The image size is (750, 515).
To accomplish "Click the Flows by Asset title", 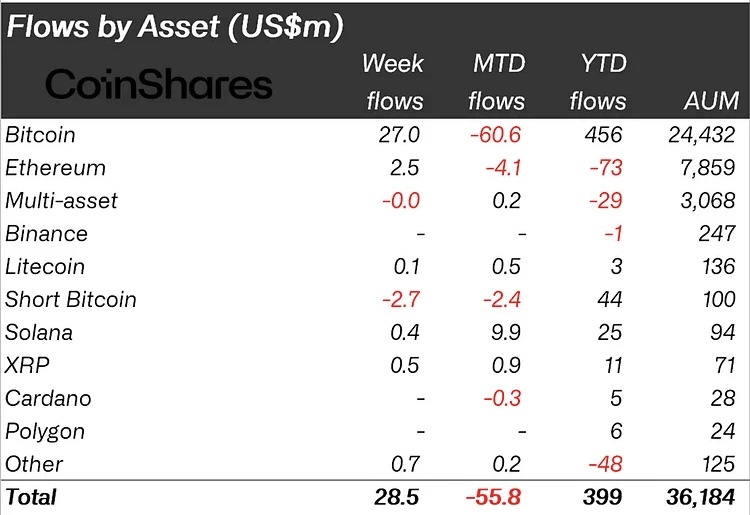I will [x=175, y=27].
